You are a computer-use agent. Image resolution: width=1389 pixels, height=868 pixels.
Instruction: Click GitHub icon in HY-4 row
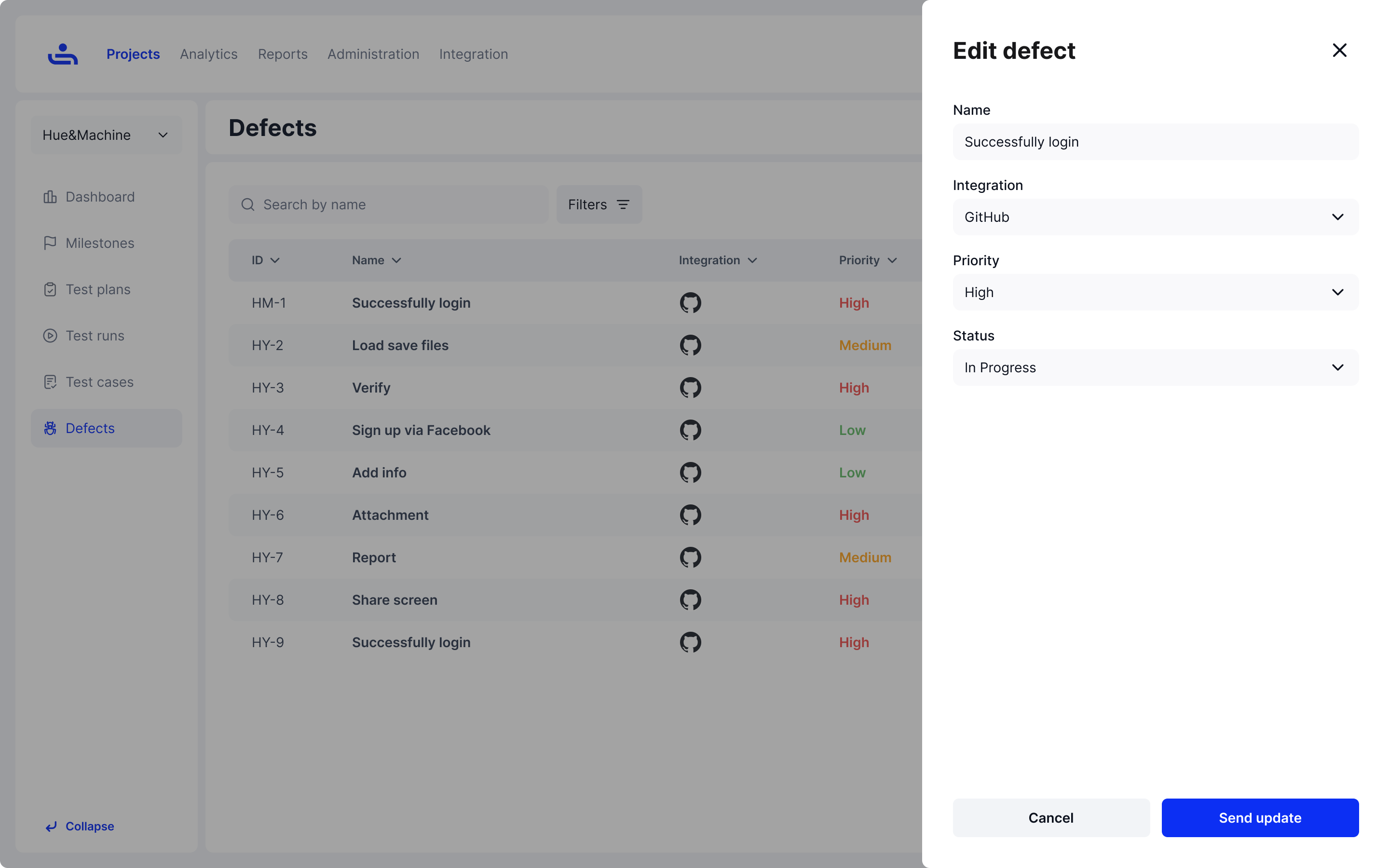pos(690,430)
